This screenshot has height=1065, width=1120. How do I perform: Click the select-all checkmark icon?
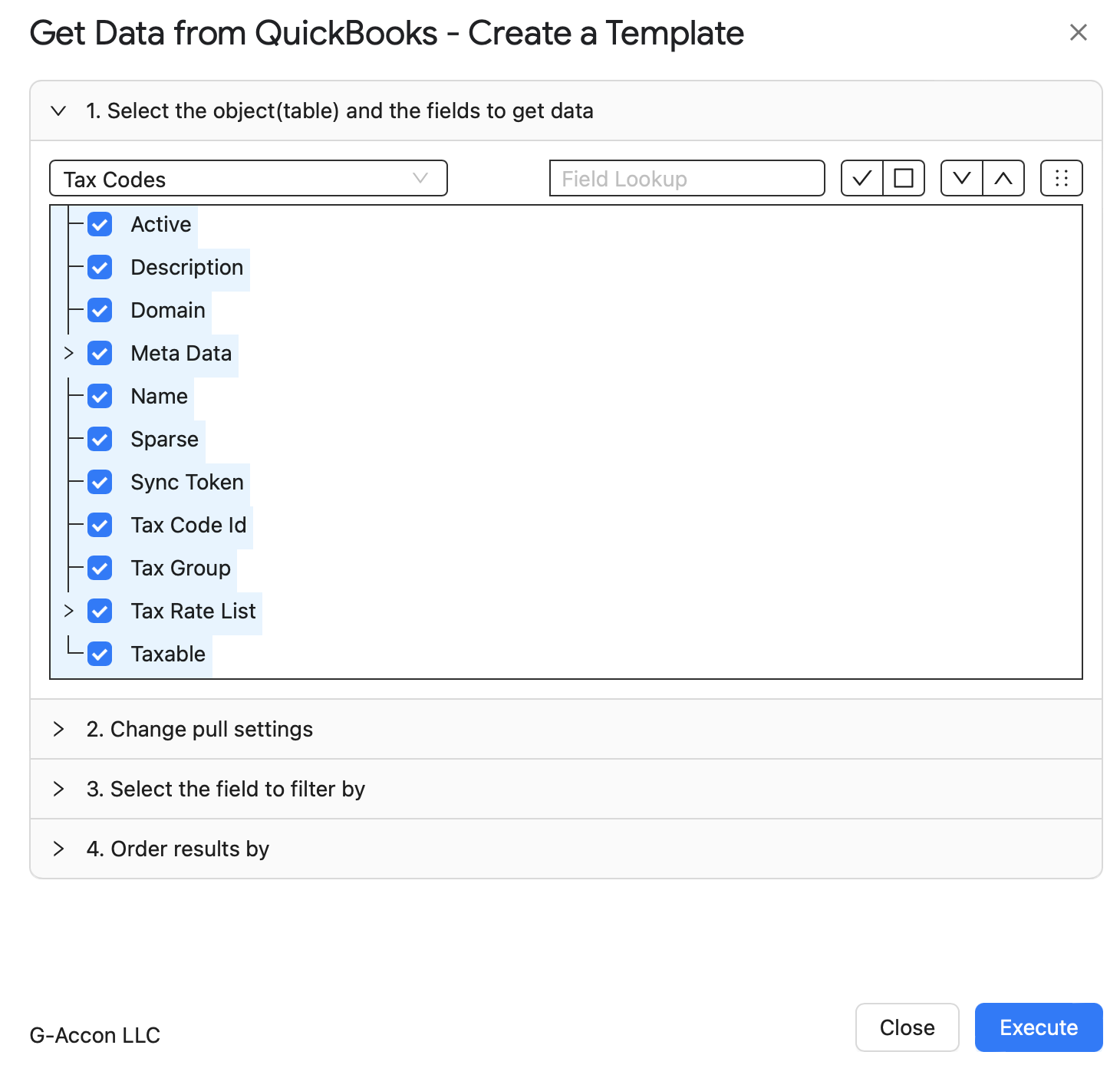[862, 178]
